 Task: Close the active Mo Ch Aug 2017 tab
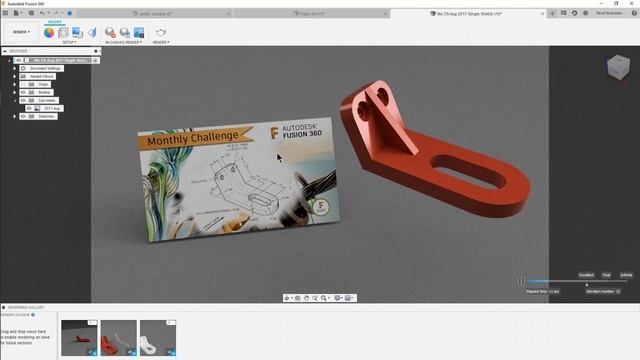[542, 13]
